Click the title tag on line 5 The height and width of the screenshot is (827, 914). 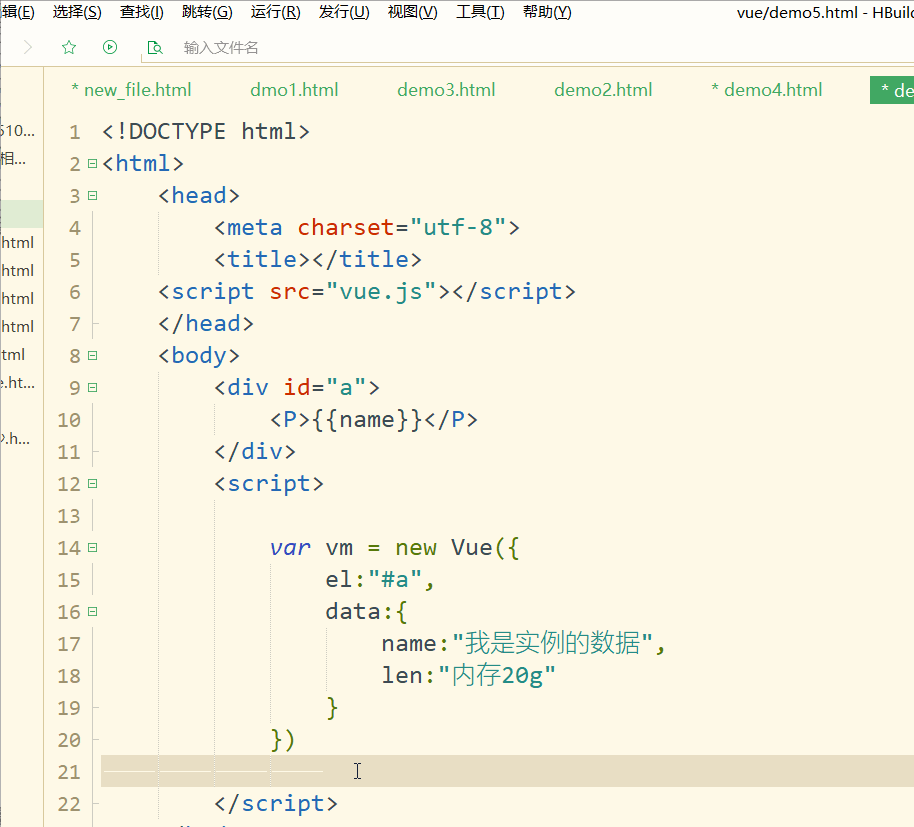[x=318, y=259]
